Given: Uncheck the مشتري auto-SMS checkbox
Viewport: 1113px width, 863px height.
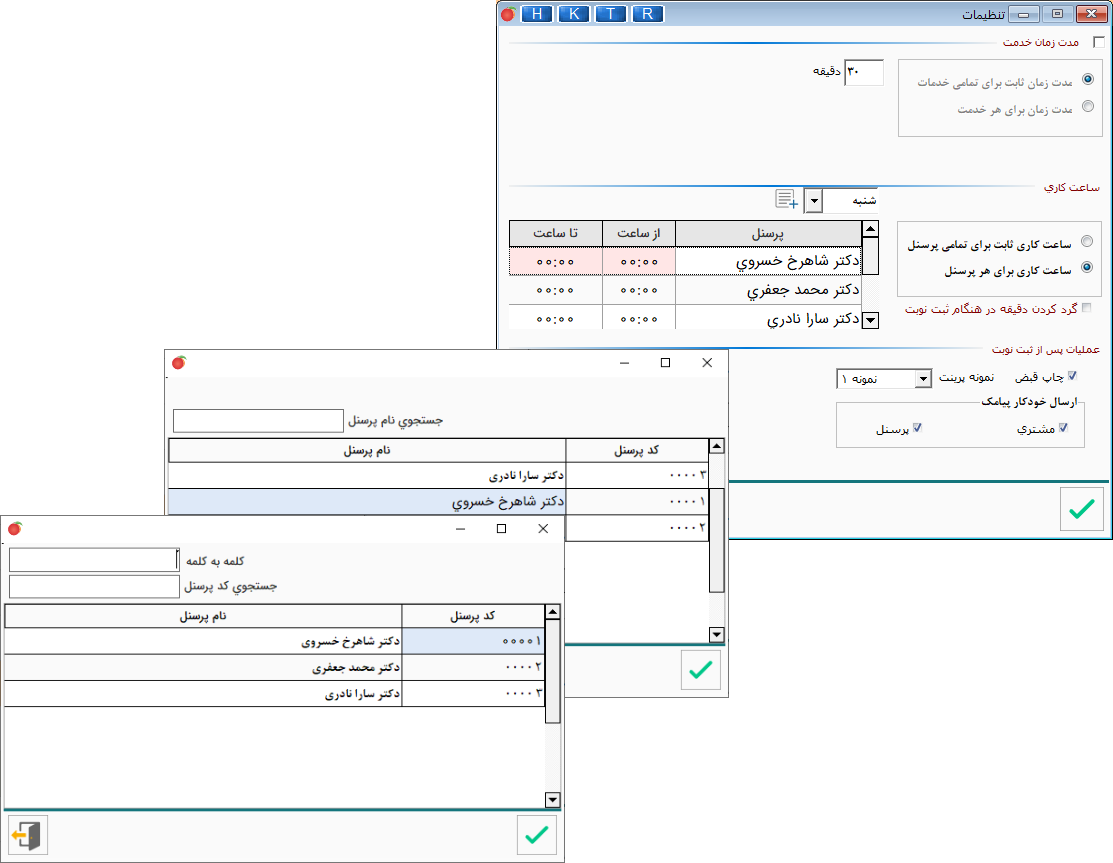Looking at the screenshot, I should (1064, 428).
